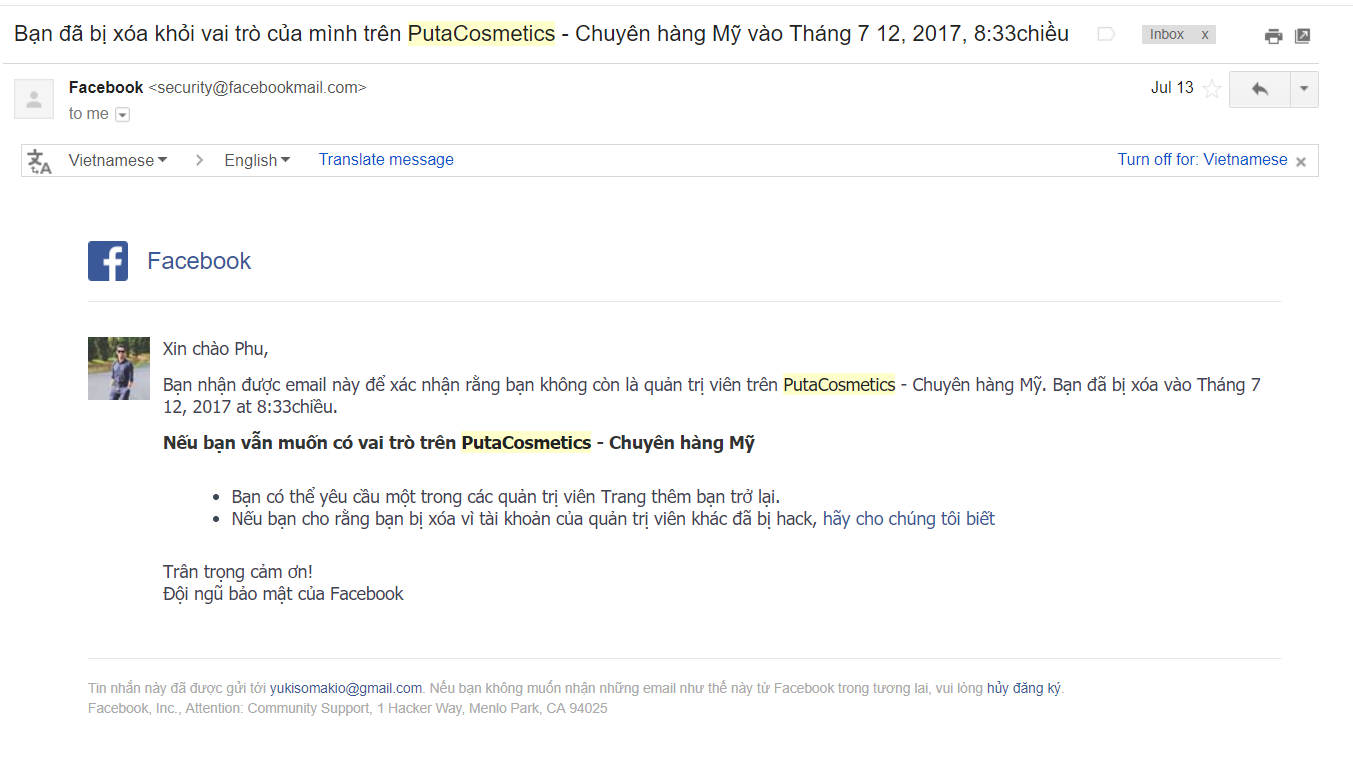Click the translate icon in the translation bar
1353x763 pixels.
click(40, 161)
